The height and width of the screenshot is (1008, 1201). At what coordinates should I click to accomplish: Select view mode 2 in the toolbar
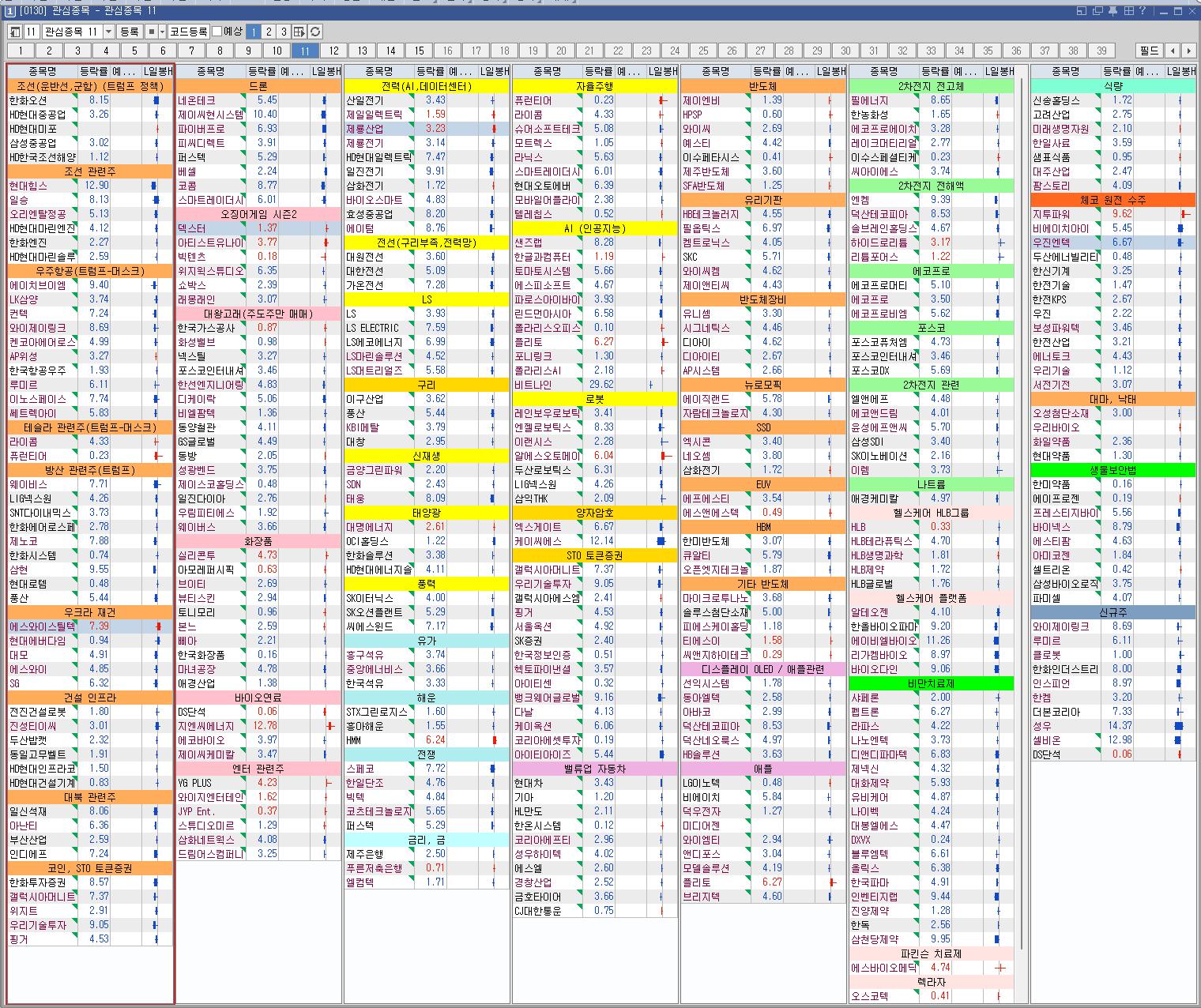click(x=269, y=32)
